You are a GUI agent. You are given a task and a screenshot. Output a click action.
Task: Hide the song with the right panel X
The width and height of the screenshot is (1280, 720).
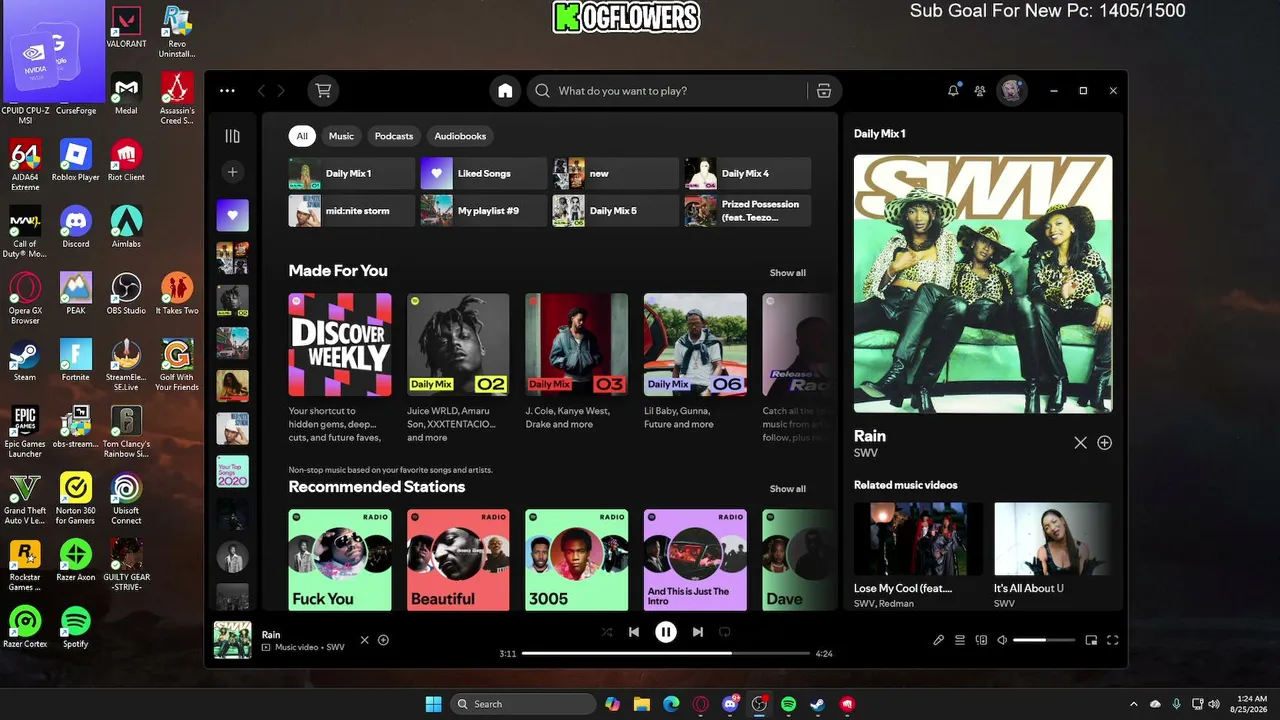click(x=1081, y=443)
